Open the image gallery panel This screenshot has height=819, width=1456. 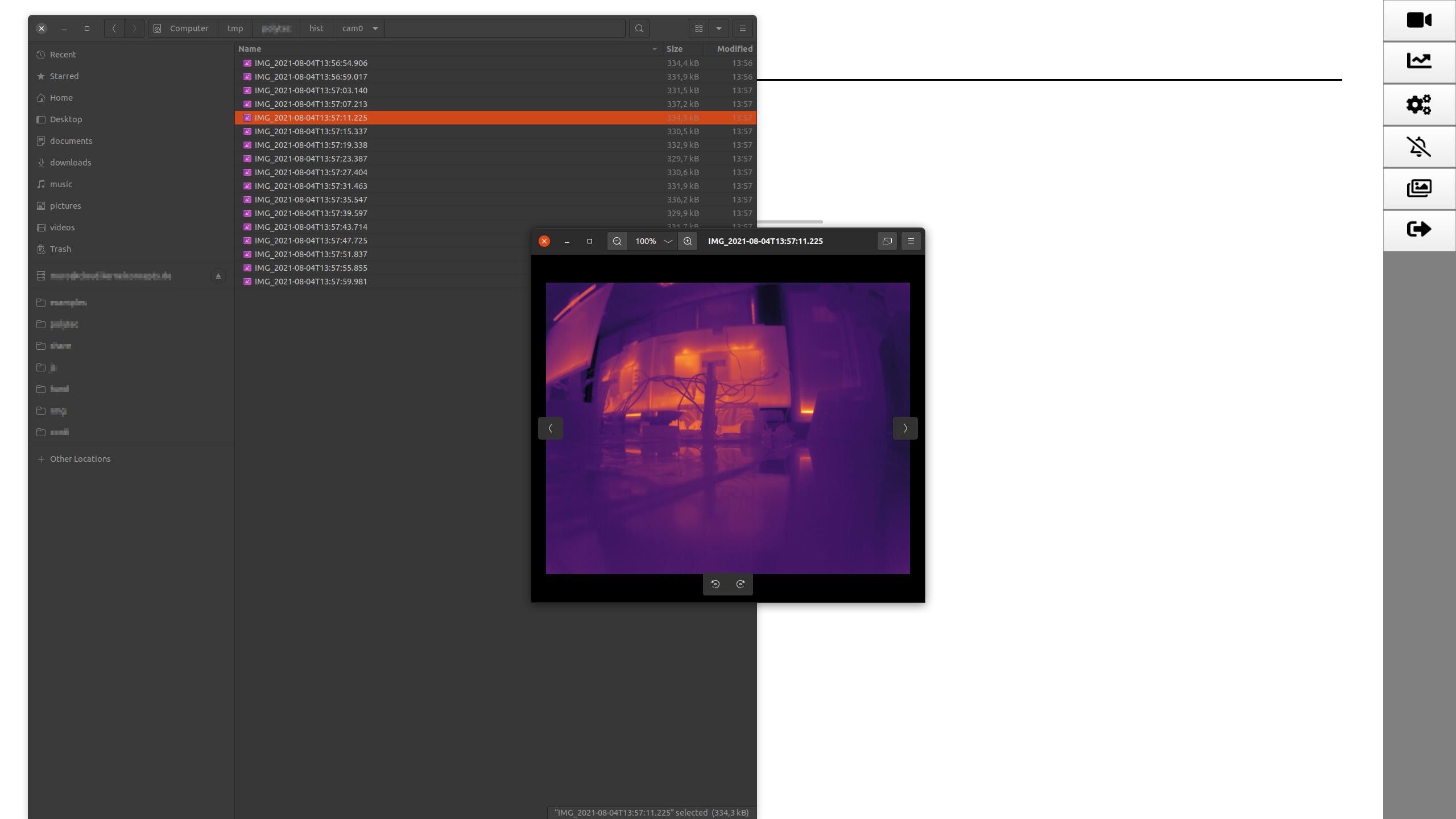(1419, 188)
